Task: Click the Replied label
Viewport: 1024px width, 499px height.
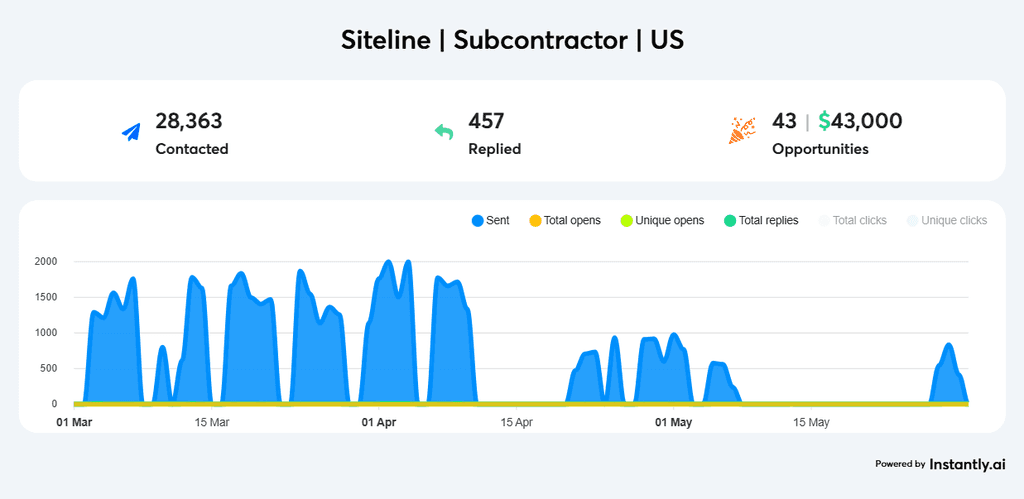Action: tap(494, 149)
